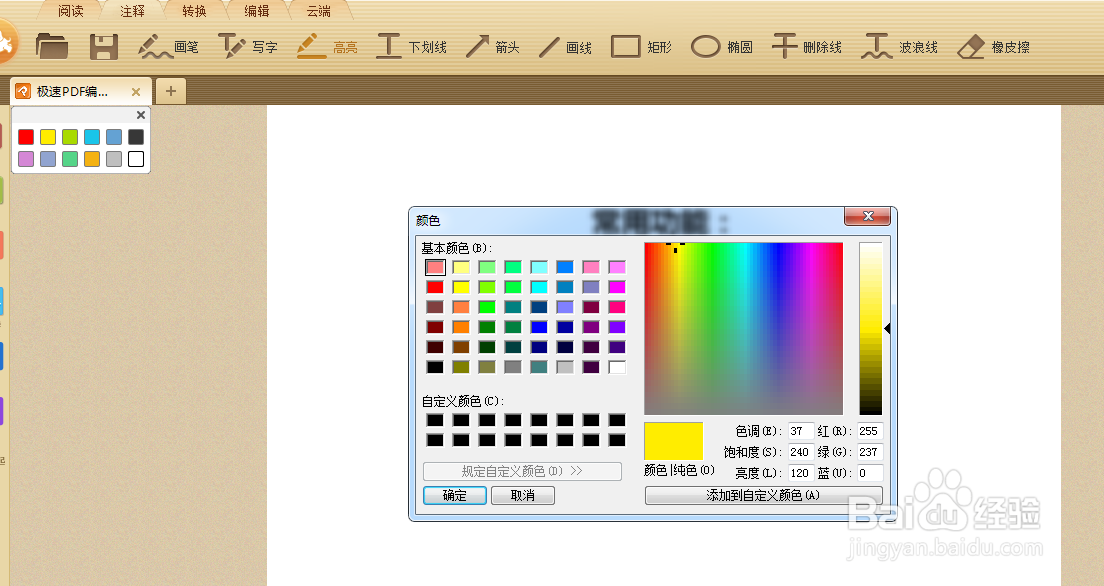This screenshot has width=1104, height=586.
Task: Close the small color palette popup
Action: coord(141,115)
